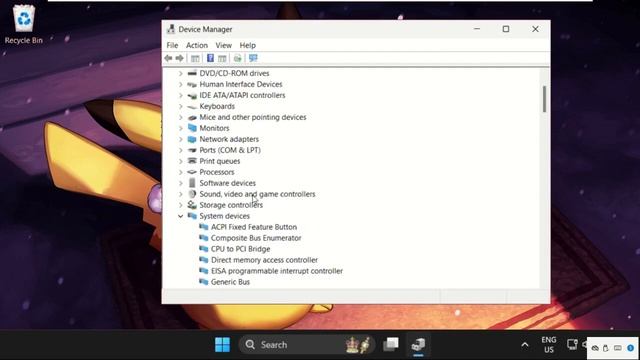
Task: Click the System devices folder icon
Action: coord(192,216)
